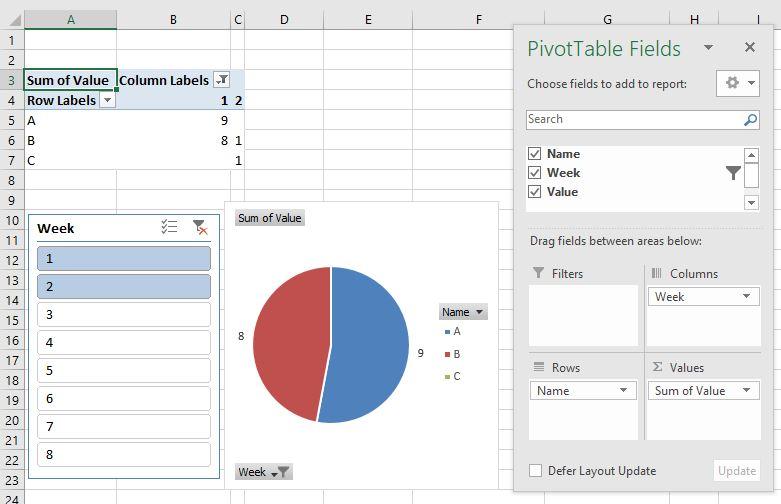781x504 pixels.
Task: Select column D header
Action: pos(284,19)
